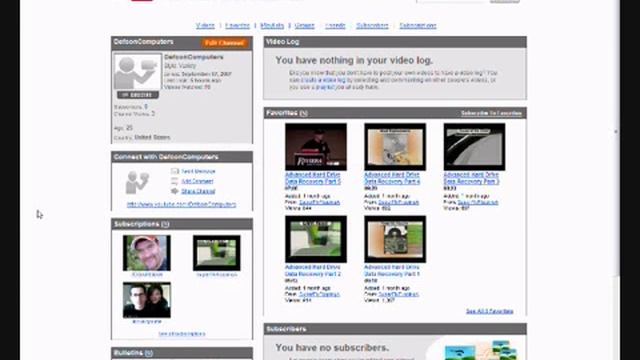Click the uploader link under Part 5 video
This screenshot has height=360, width=640.
click(x=319, y=202)
